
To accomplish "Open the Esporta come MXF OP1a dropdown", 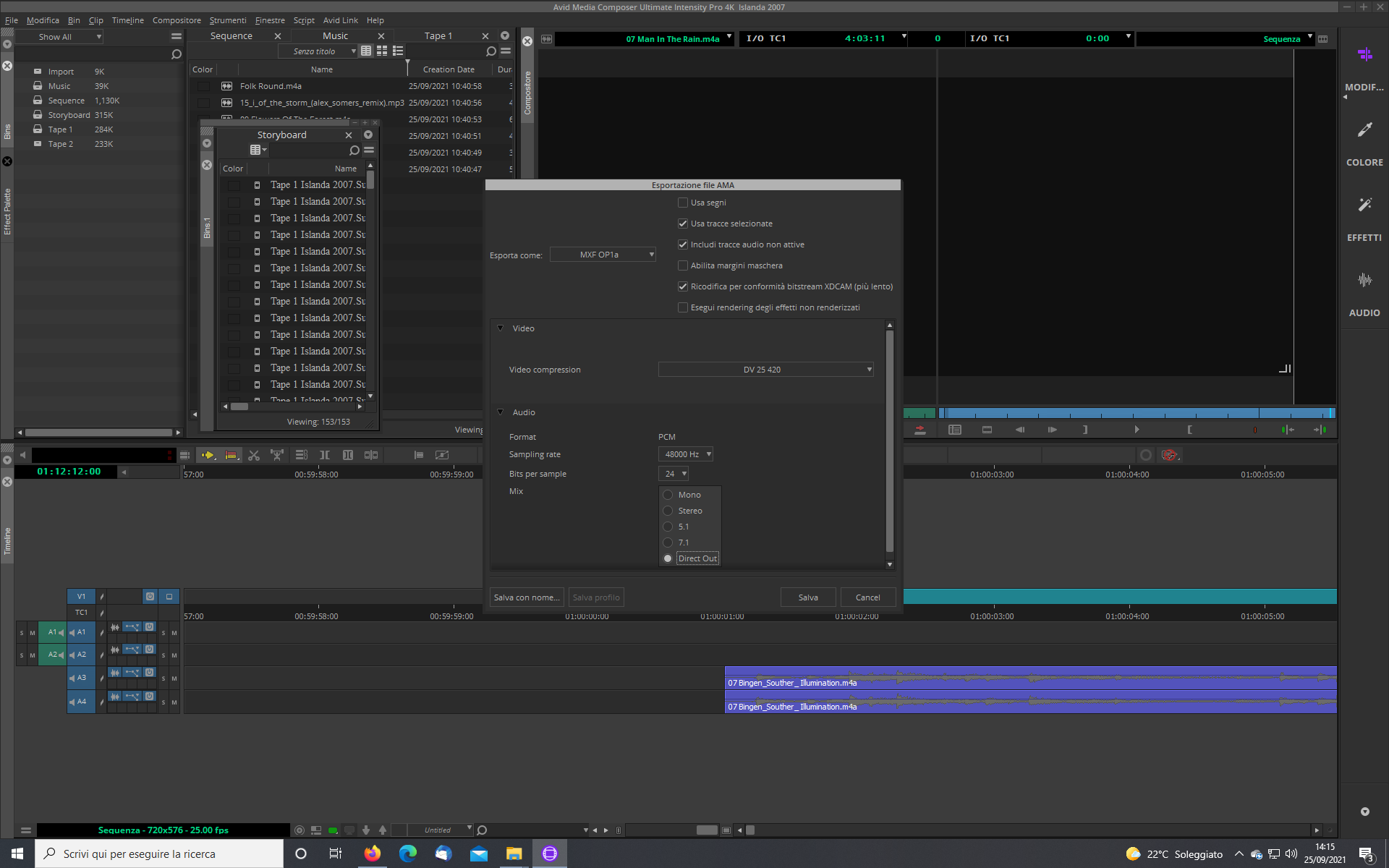I will coord(603,255).
